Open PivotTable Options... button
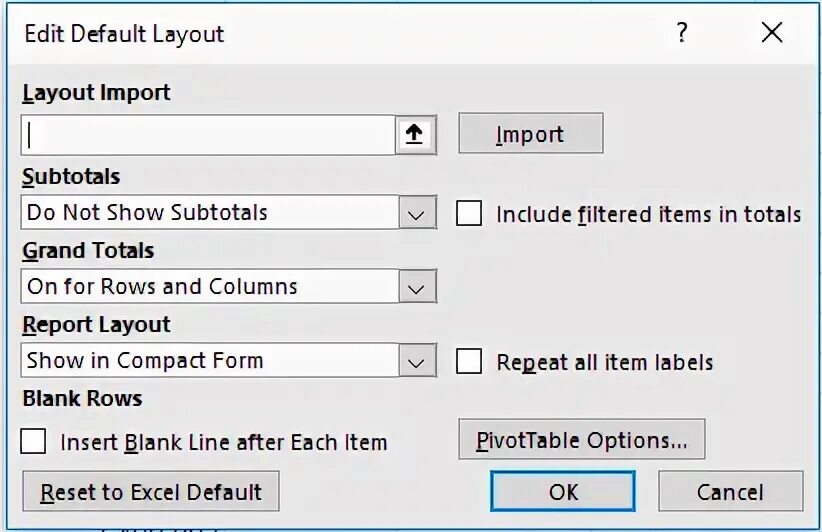Image resolution: width=822 pixels, height=532 pixels. (x=581, y=439)
